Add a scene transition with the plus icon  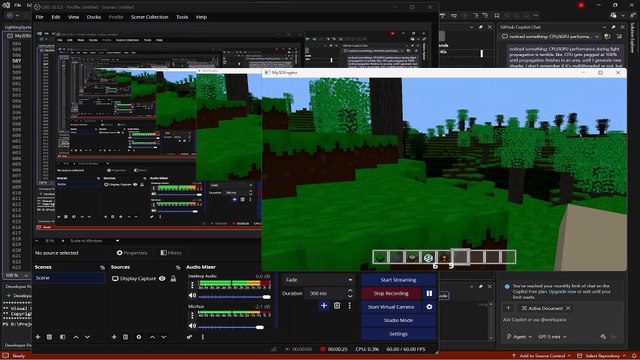(x=324, y=305)
